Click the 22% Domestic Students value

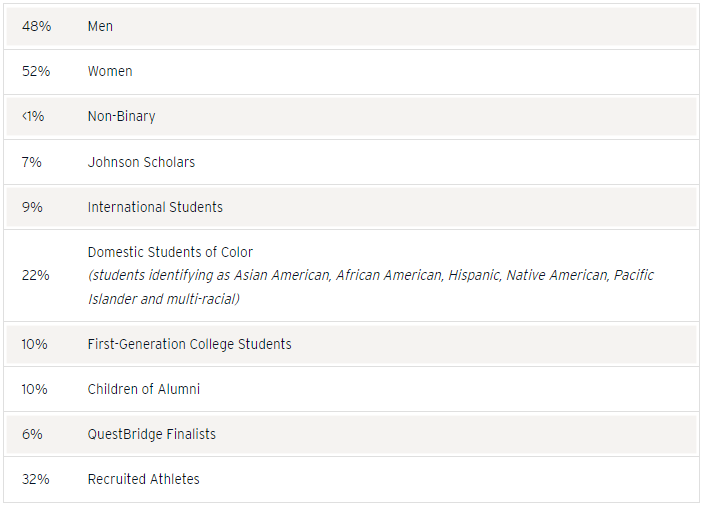coord(35,275)
